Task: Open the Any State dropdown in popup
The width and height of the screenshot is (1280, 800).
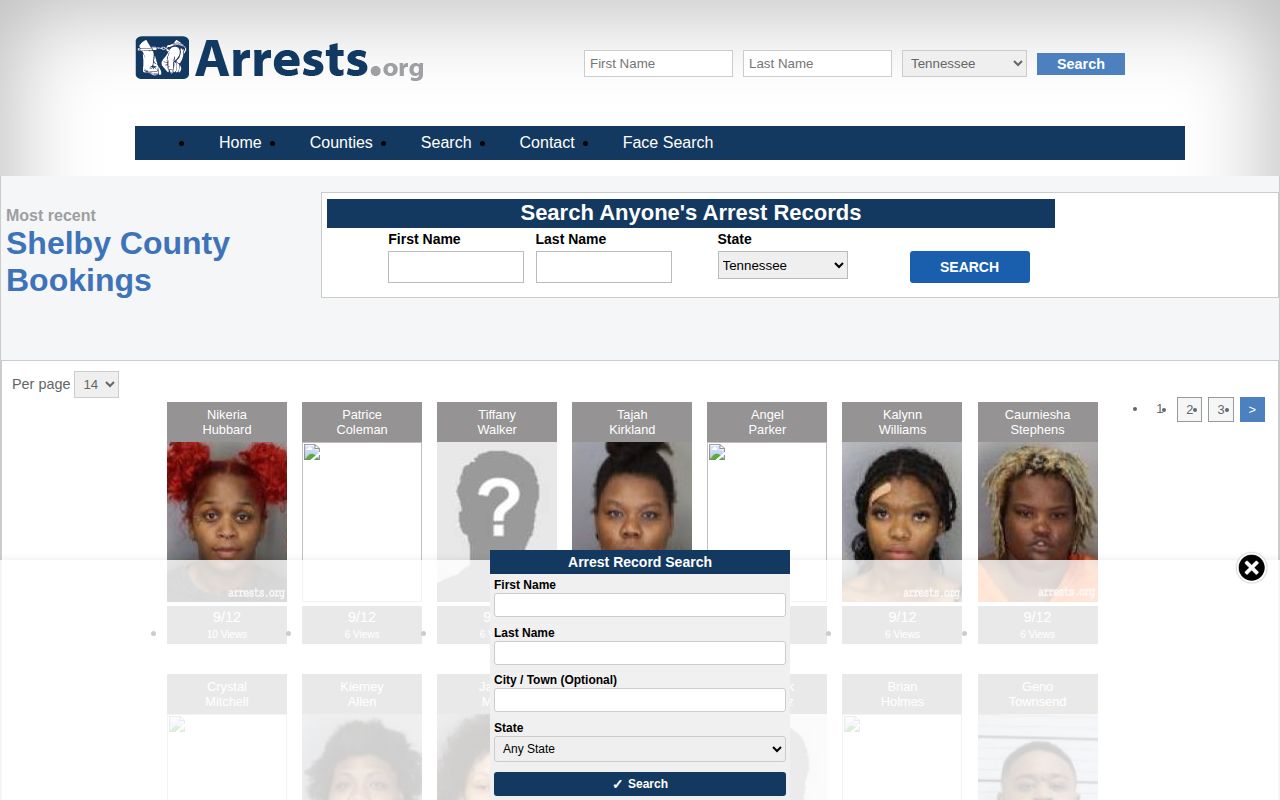Action: pos(640,749)
